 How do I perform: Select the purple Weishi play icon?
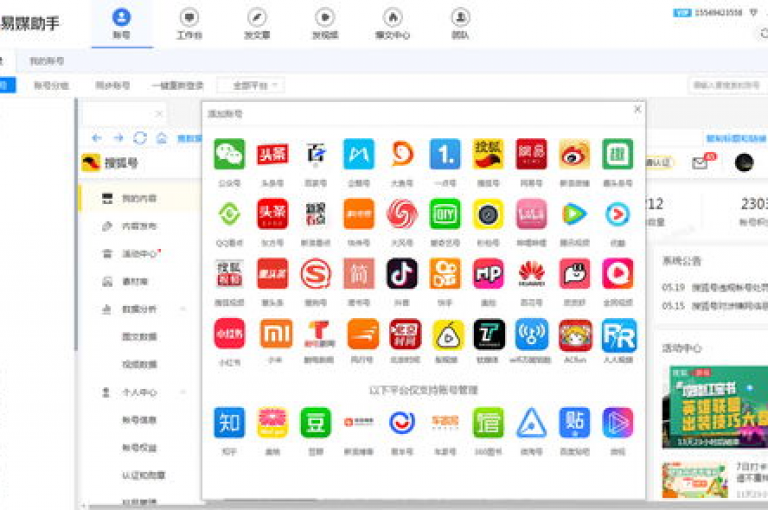(x=617, y=422)
